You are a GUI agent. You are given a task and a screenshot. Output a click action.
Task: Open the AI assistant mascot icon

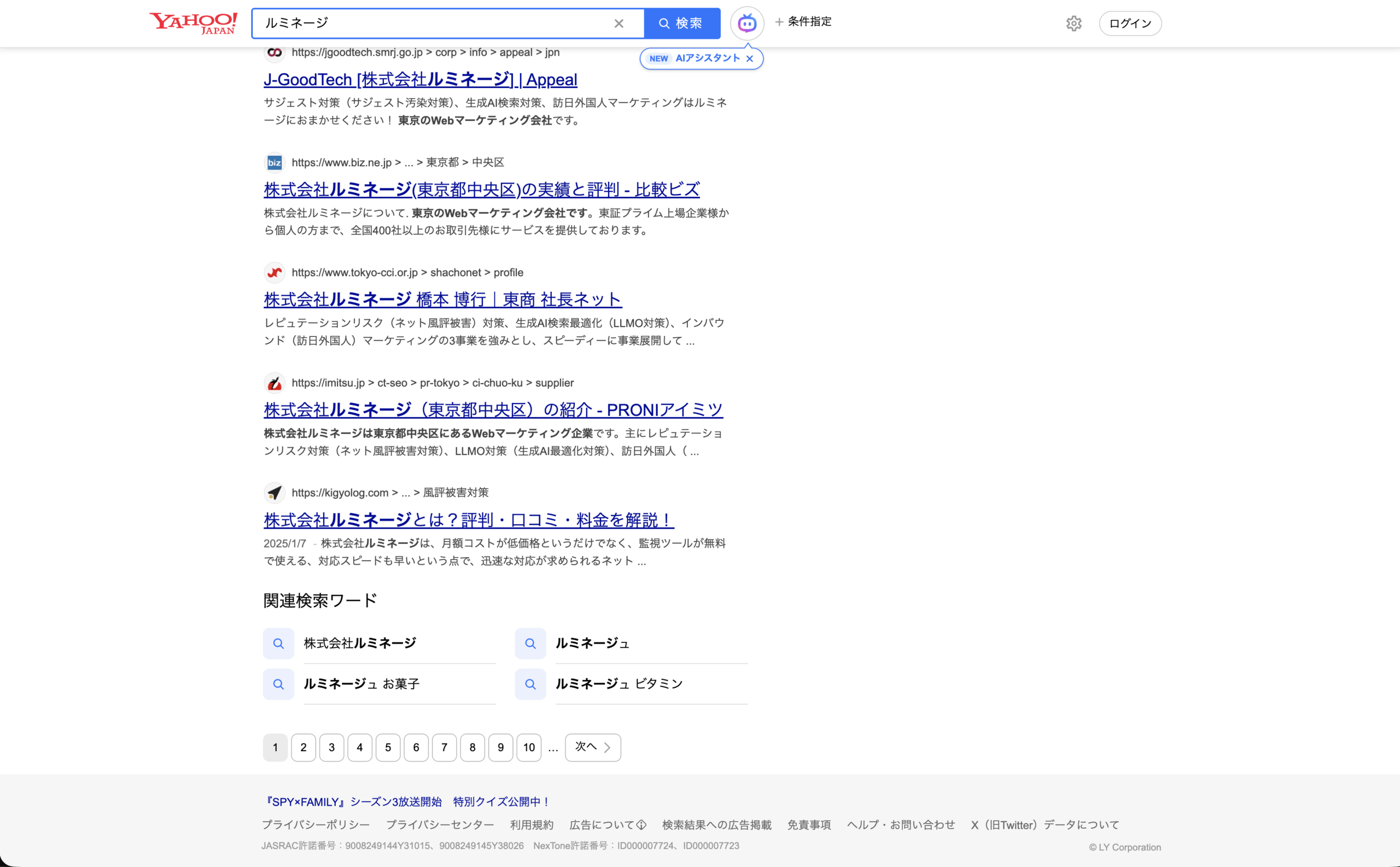(x=746, y=23)
